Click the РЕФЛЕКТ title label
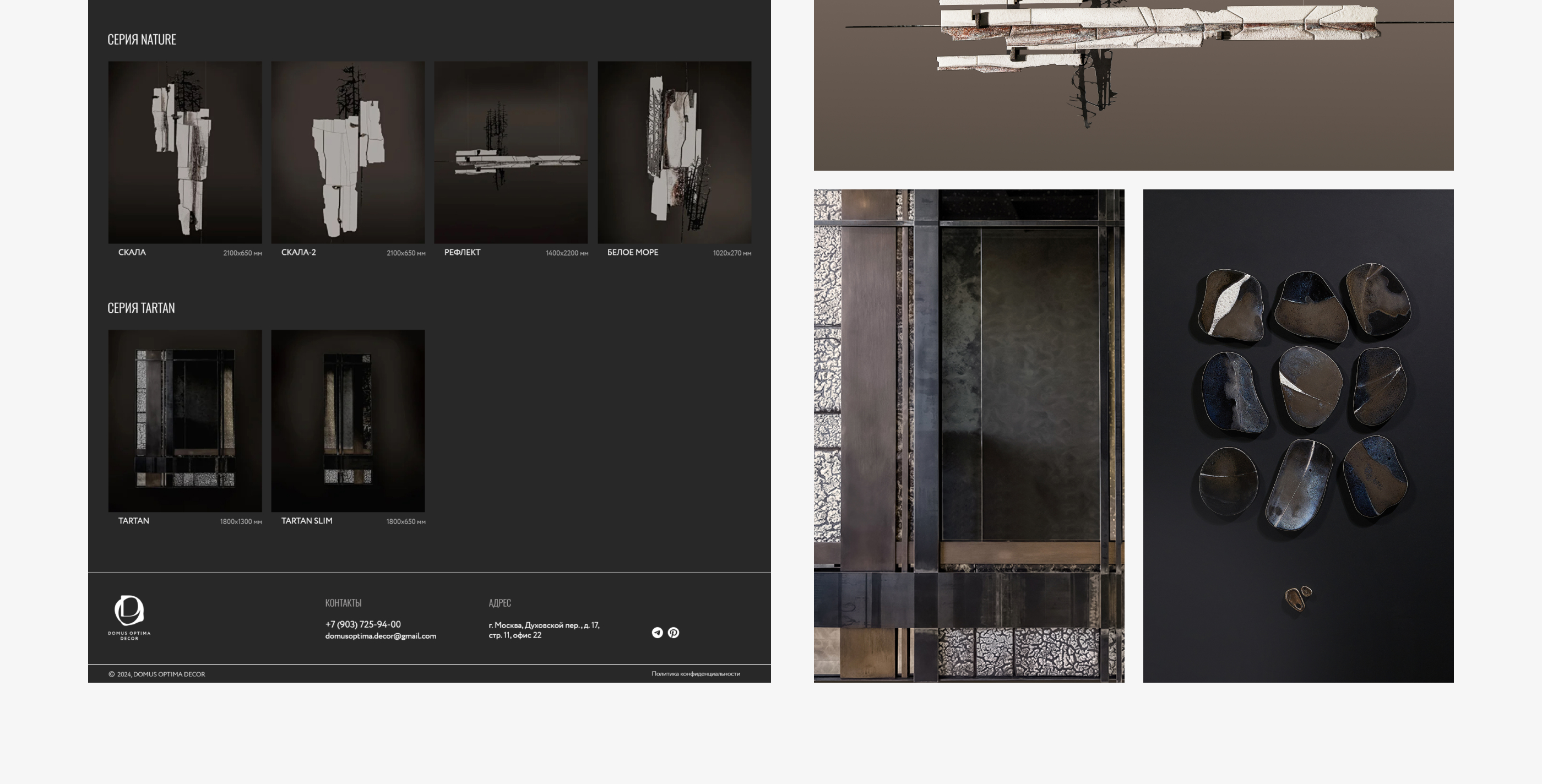 (462, 252)
